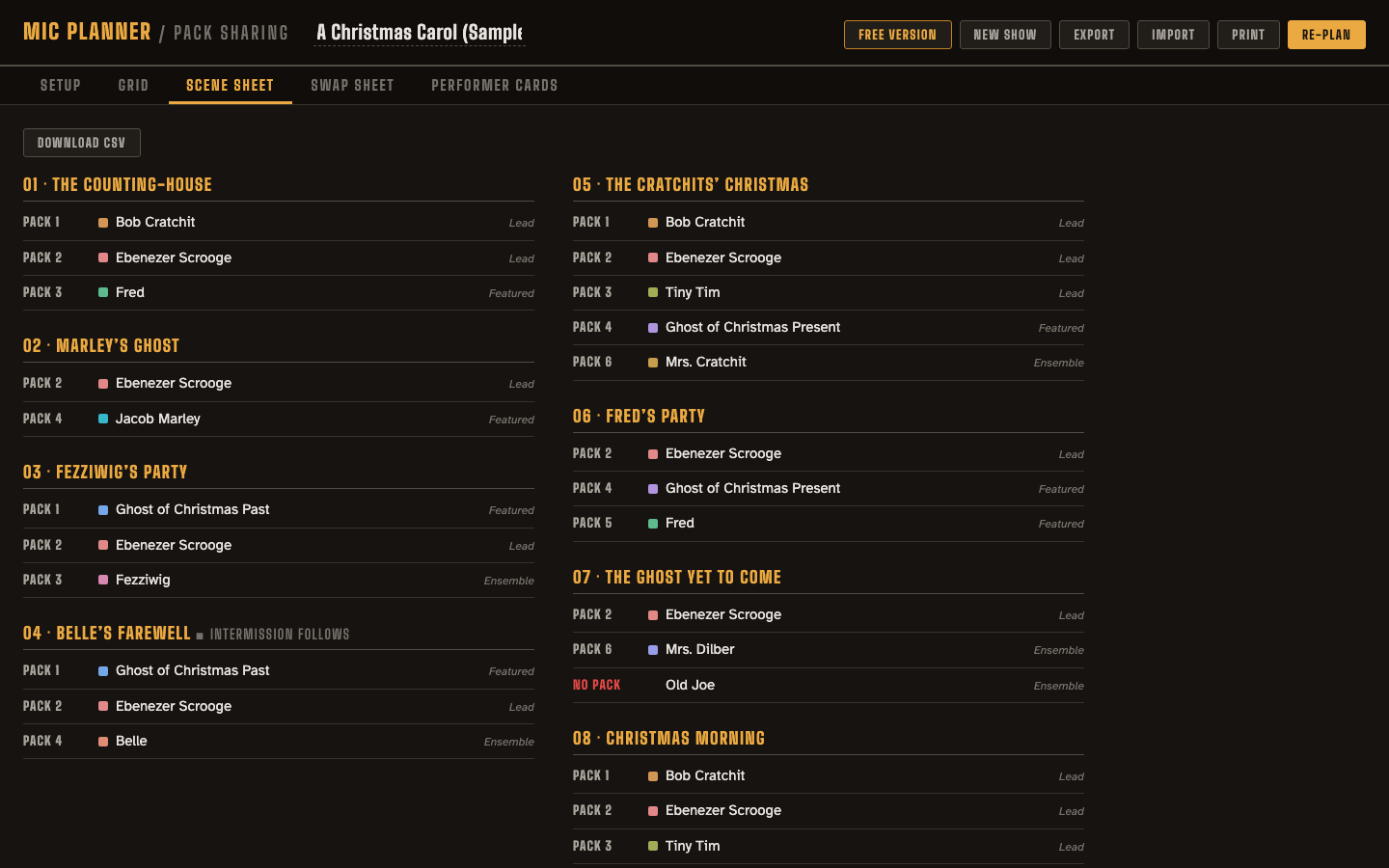Image resolution: width=1389 pixels, height=868 pixels.
Task: Click Tiny Tim swatch in Cratchits' Christmas
Action: point(653,293)
